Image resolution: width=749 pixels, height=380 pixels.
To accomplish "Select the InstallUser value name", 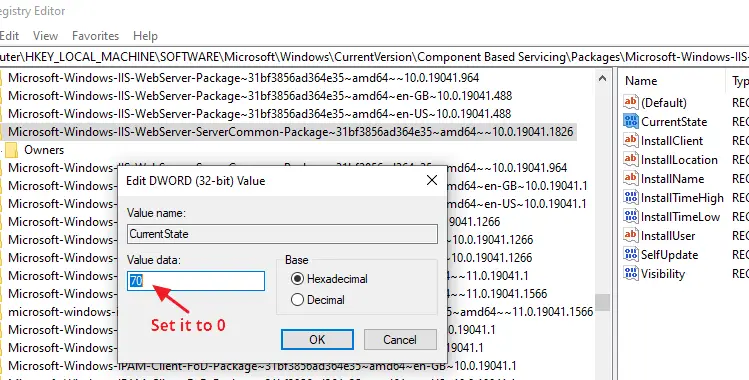I will coord(668,236).
